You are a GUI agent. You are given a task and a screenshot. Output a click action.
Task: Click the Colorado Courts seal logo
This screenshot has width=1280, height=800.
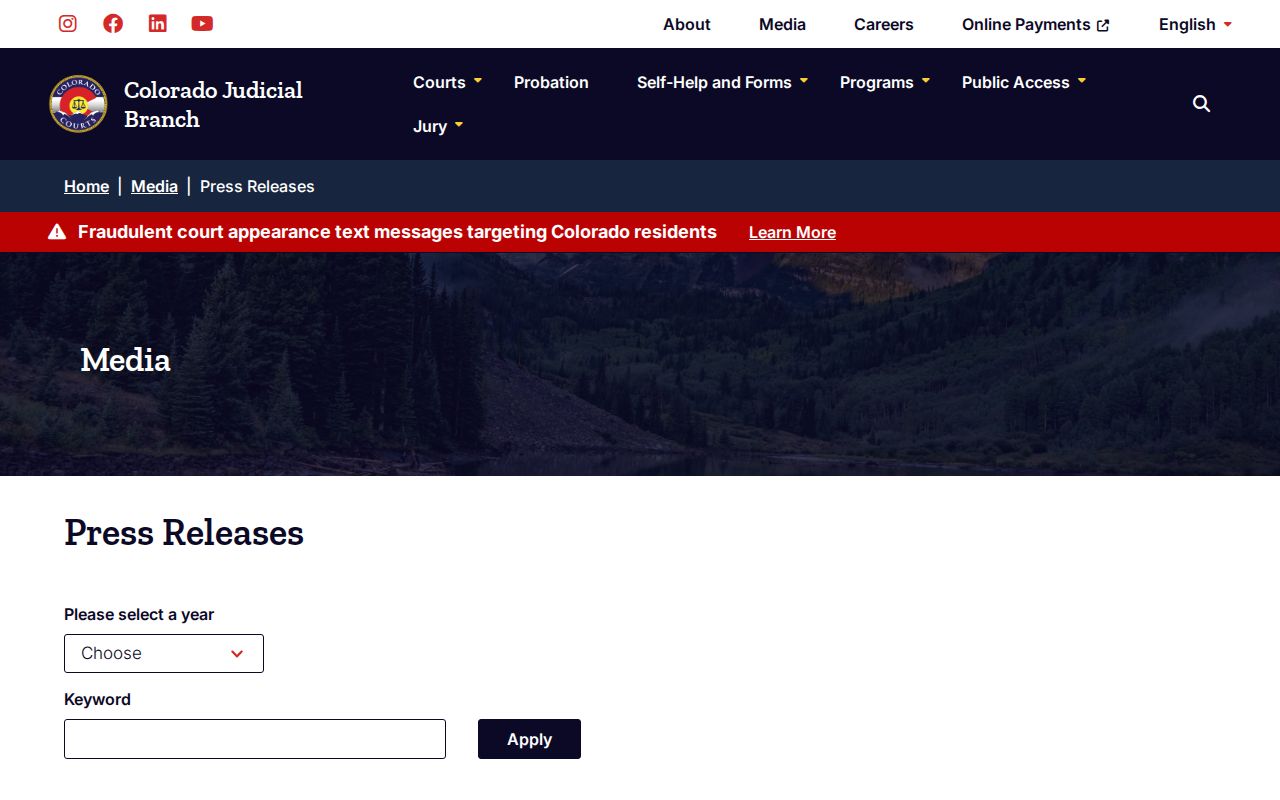coord(78,104)
